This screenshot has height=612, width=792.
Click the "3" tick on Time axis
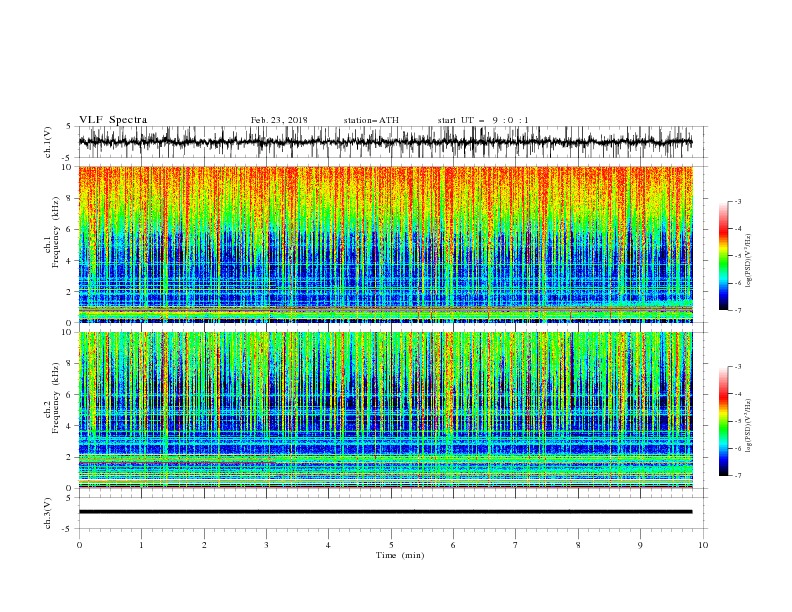tap(266, 545)
